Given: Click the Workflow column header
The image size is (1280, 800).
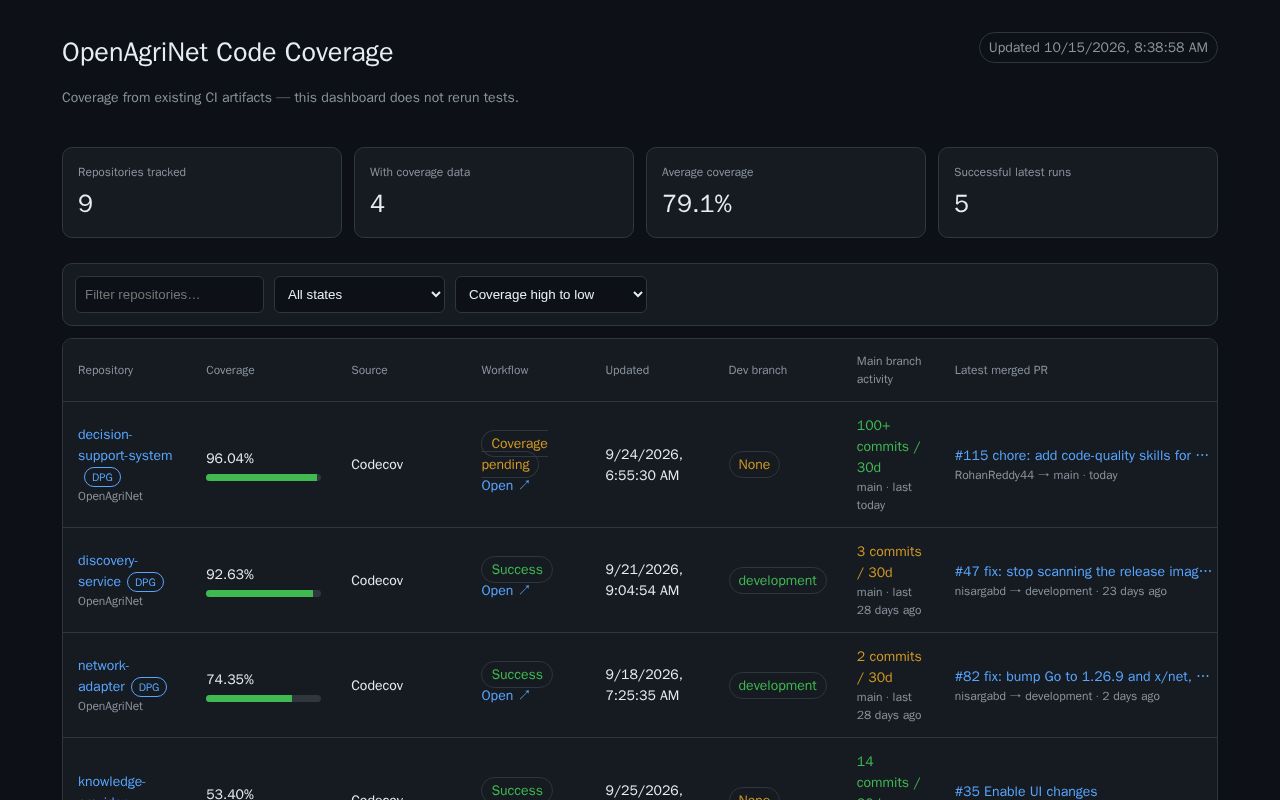Looking at the screenshot, I should 504,370.
